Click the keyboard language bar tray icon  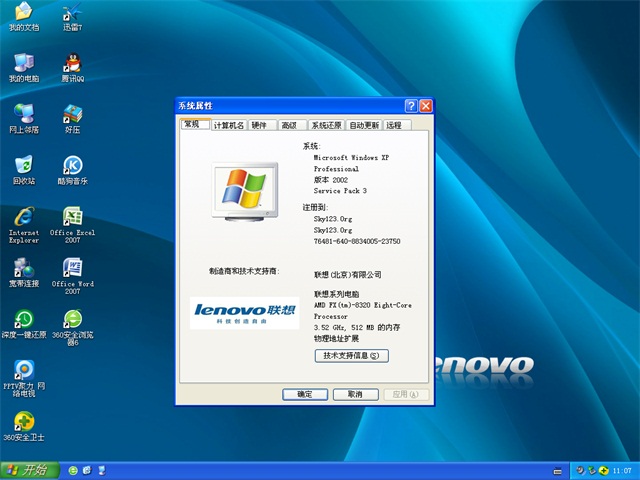[558, 471]
